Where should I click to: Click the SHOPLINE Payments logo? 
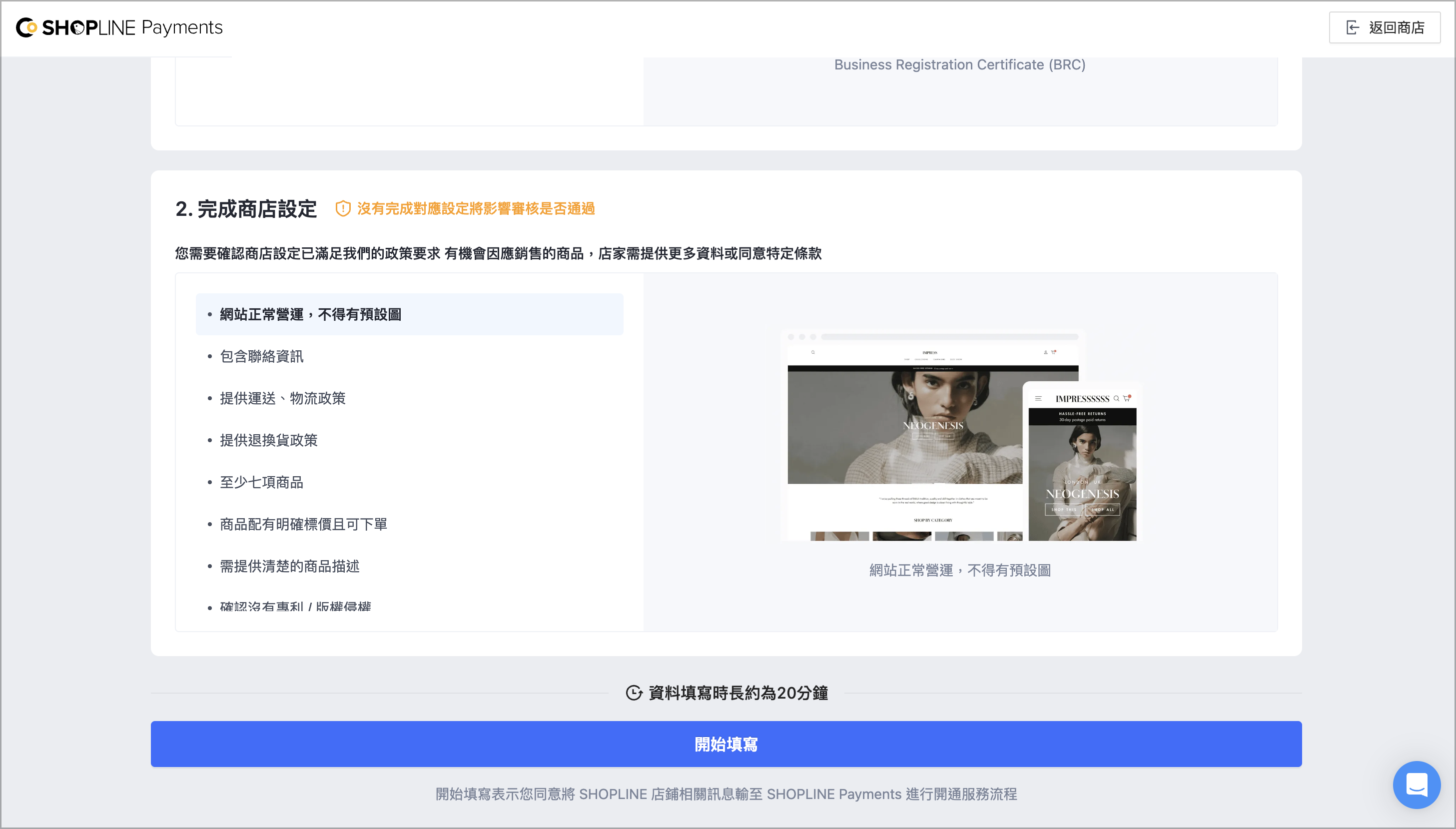point(119,27)
